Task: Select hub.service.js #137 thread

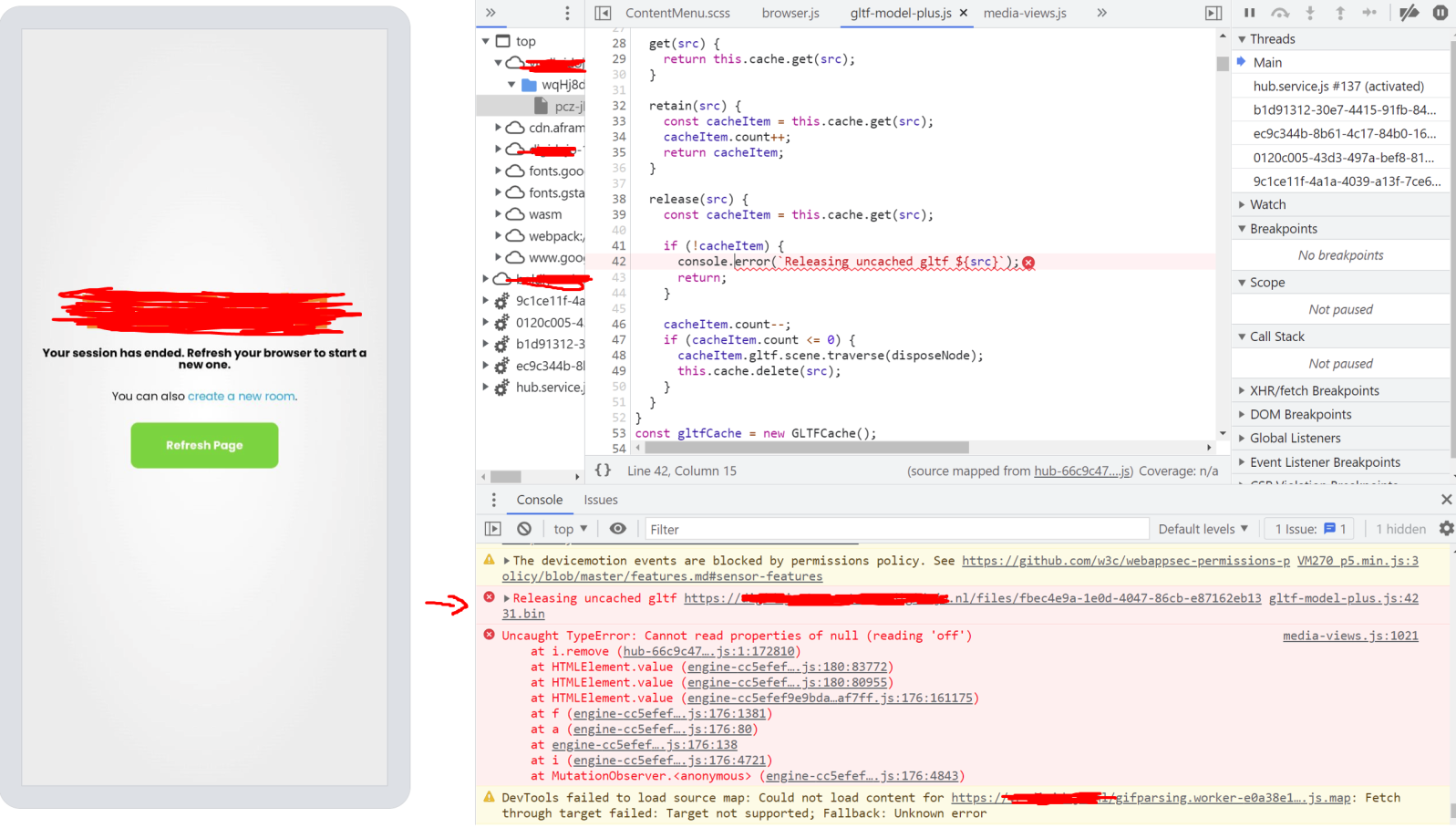Action: (x=1340, y=87)
